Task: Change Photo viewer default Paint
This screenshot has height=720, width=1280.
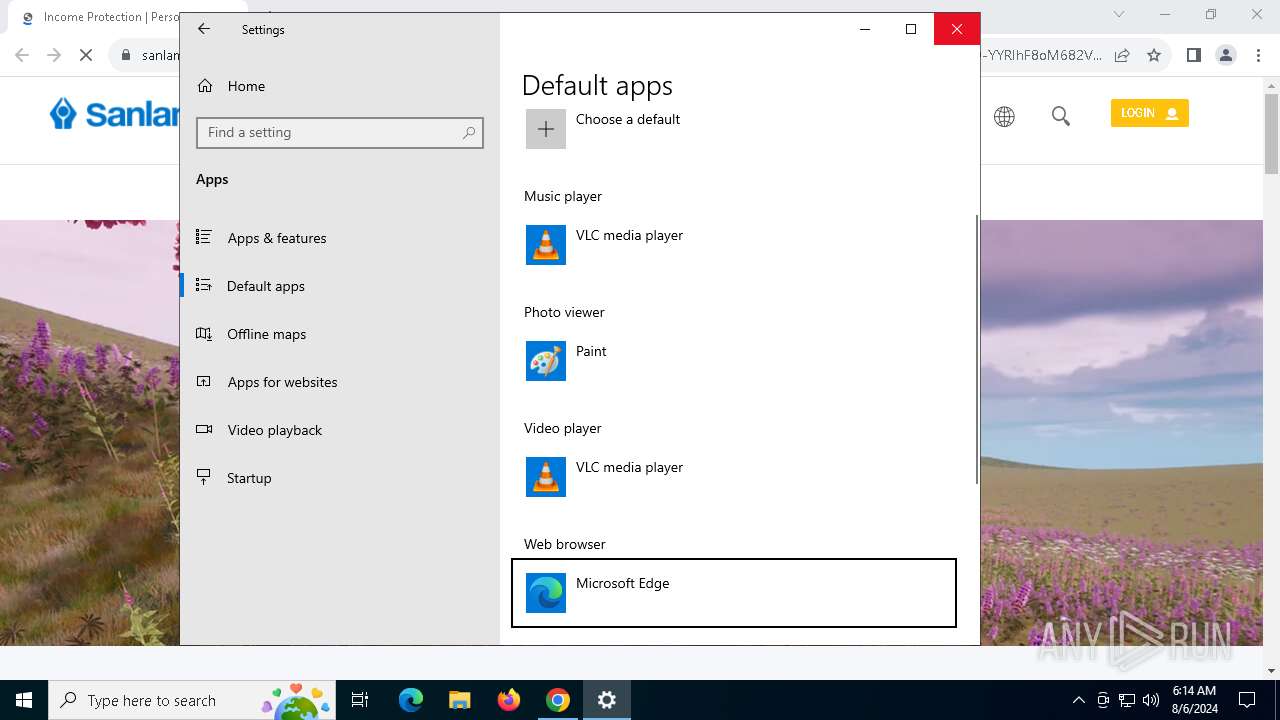Action: click(734, 361)
